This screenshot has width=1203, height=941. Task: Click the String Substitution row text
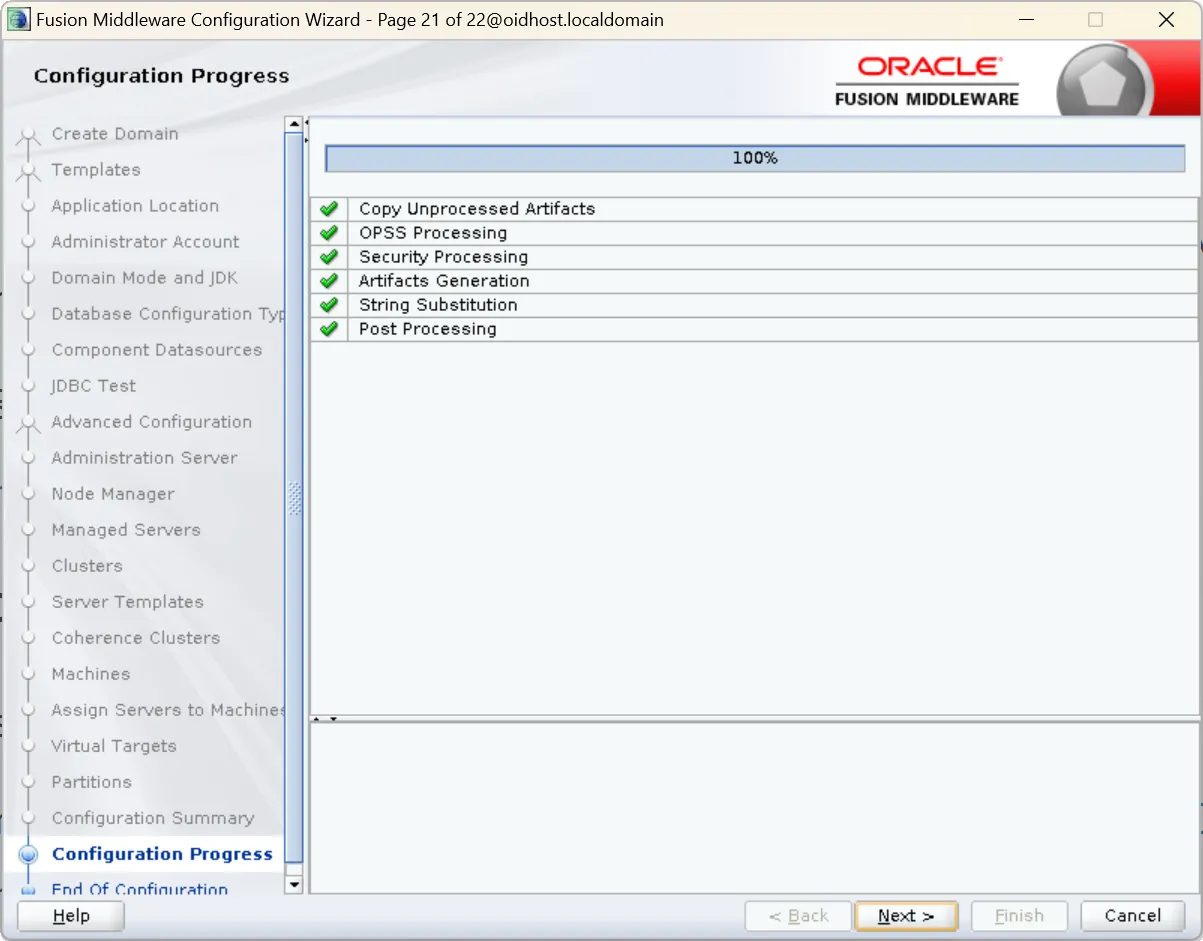(438, 305)
